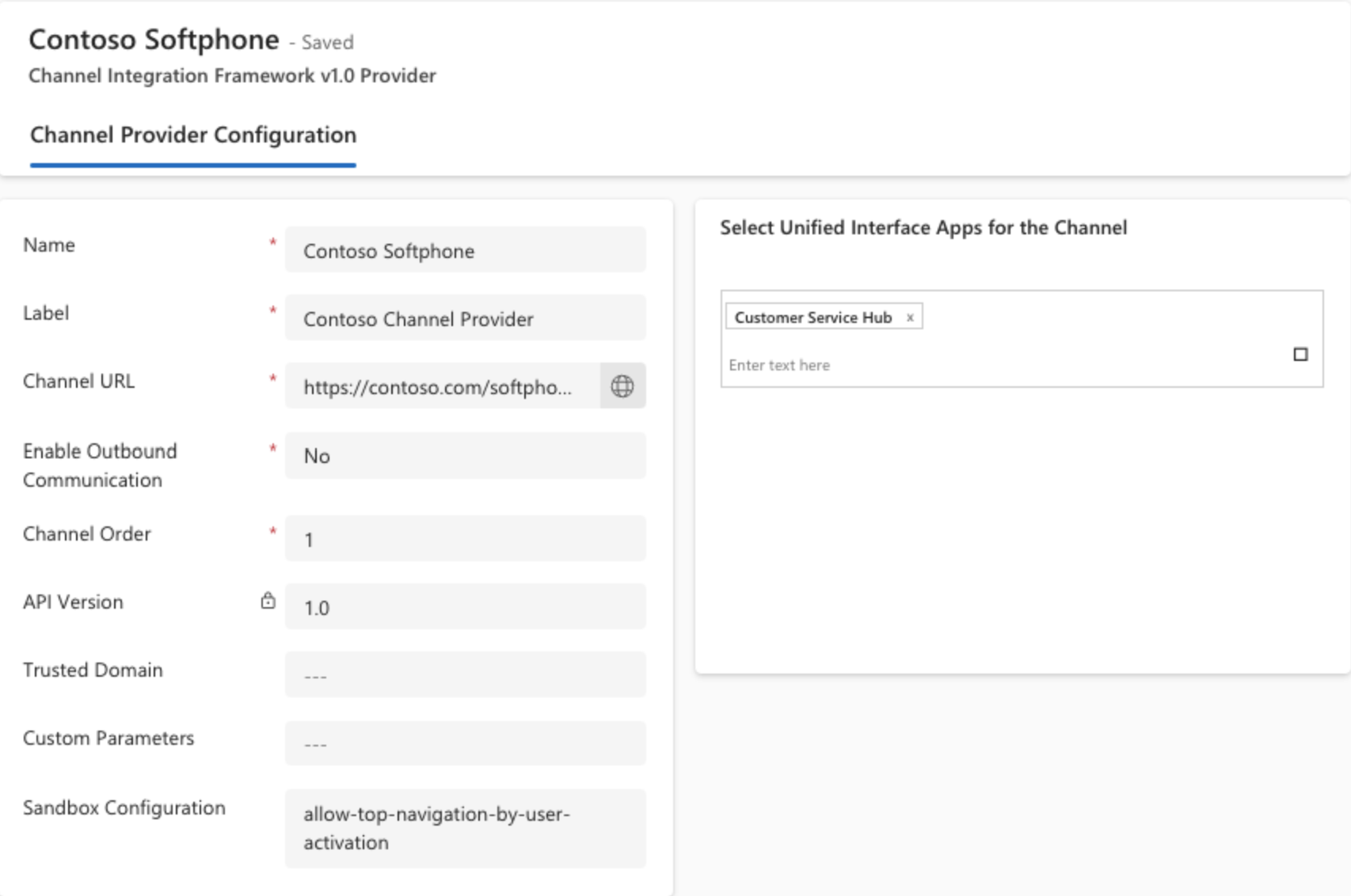Click the Channel URL input field
1351x896 pixels.
point(443,386)
